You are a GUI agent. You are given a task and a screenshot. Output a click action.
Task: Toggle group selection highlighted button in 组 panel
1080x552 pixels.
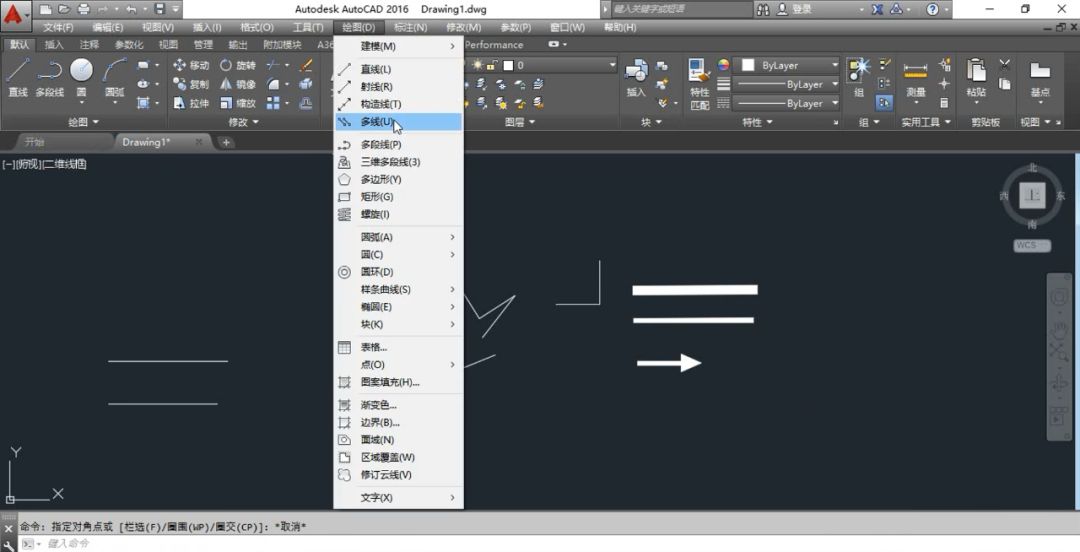point(884,103)
